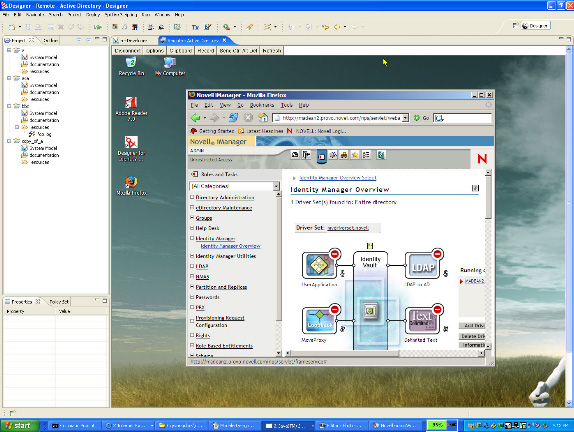
Task: Click Firefox Stop loading icon
Action: [248, 118]
